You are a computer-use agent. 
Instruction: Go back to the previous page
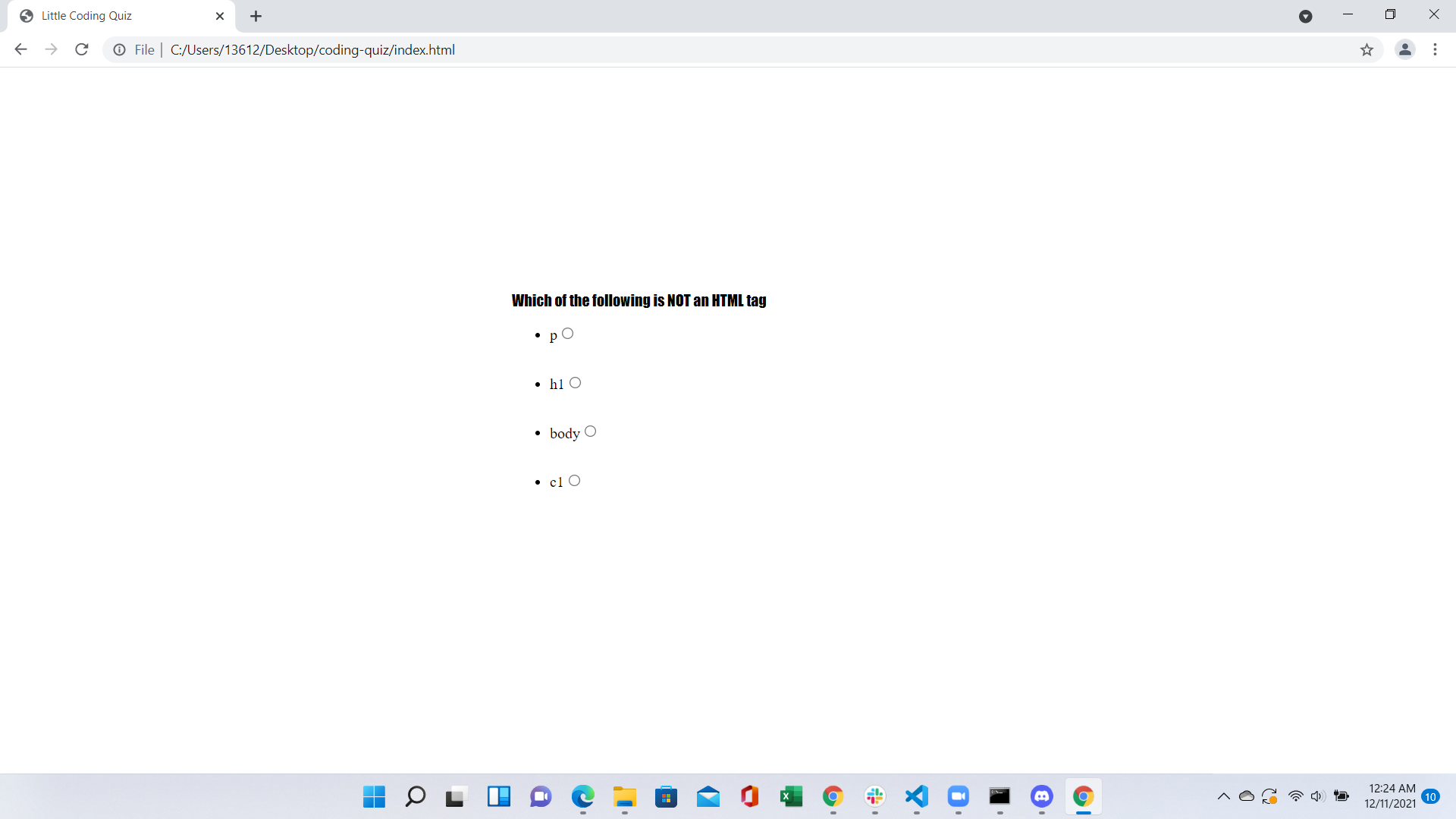pos(20,49)
